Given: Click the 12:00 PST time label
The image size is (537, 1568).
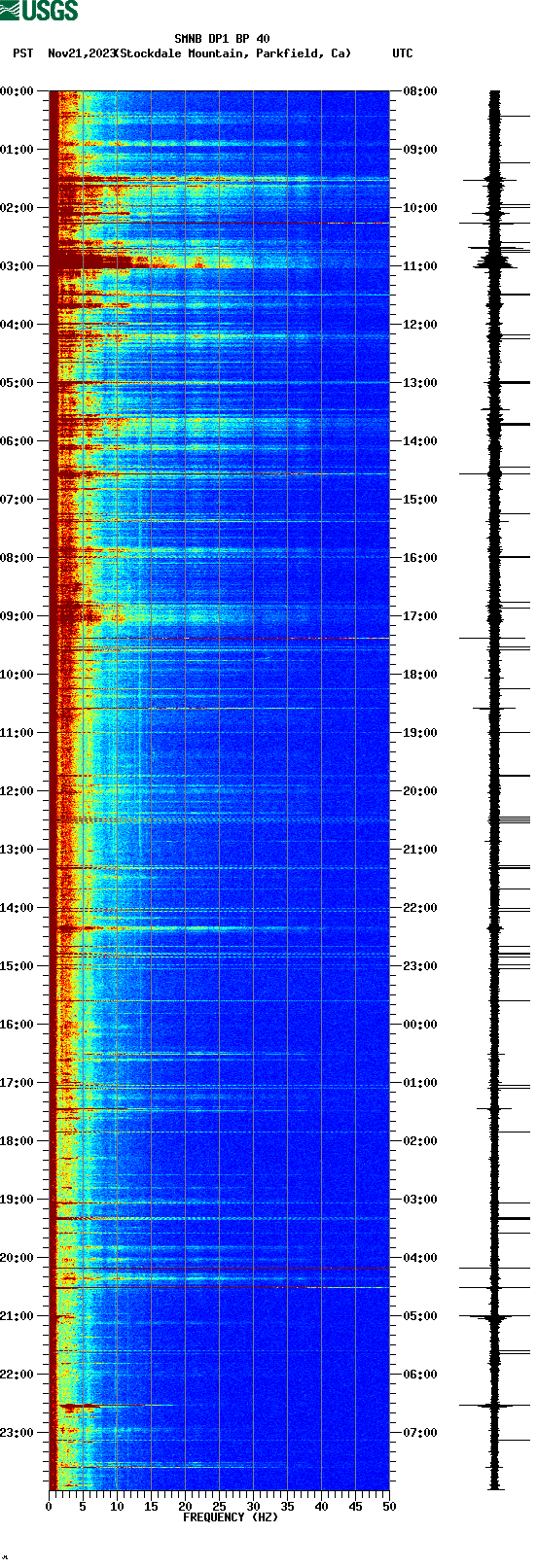Looking at the screenshot, I should pos(17,791).
